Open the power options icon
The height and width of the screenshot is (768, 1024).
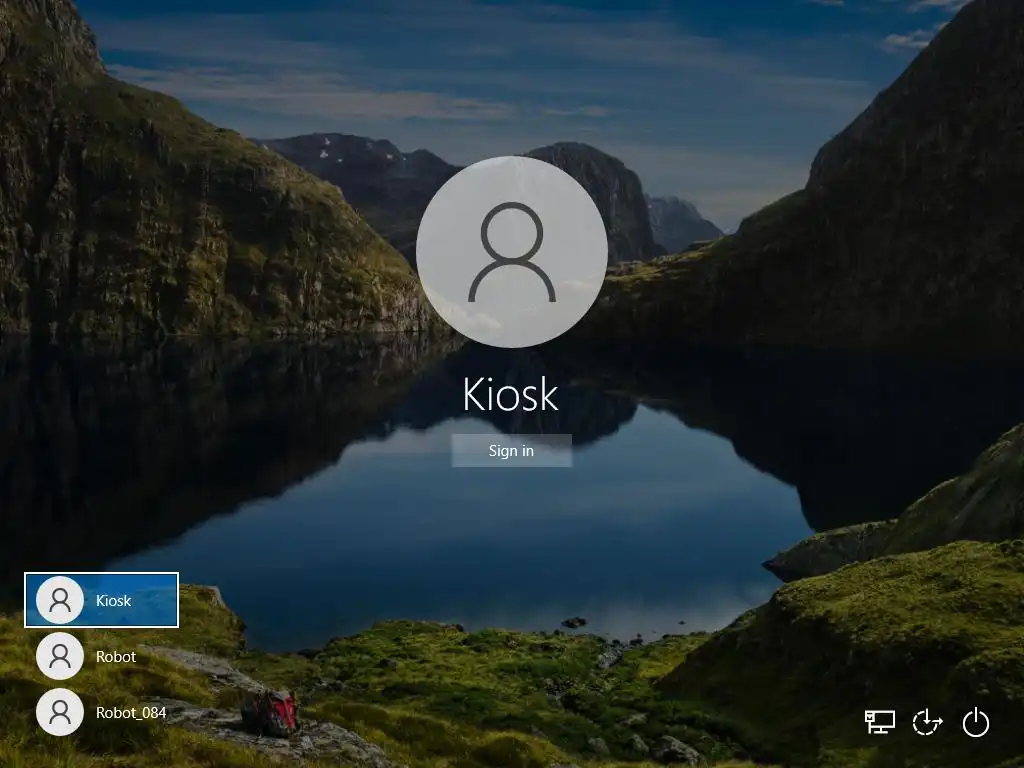(976, 722)
